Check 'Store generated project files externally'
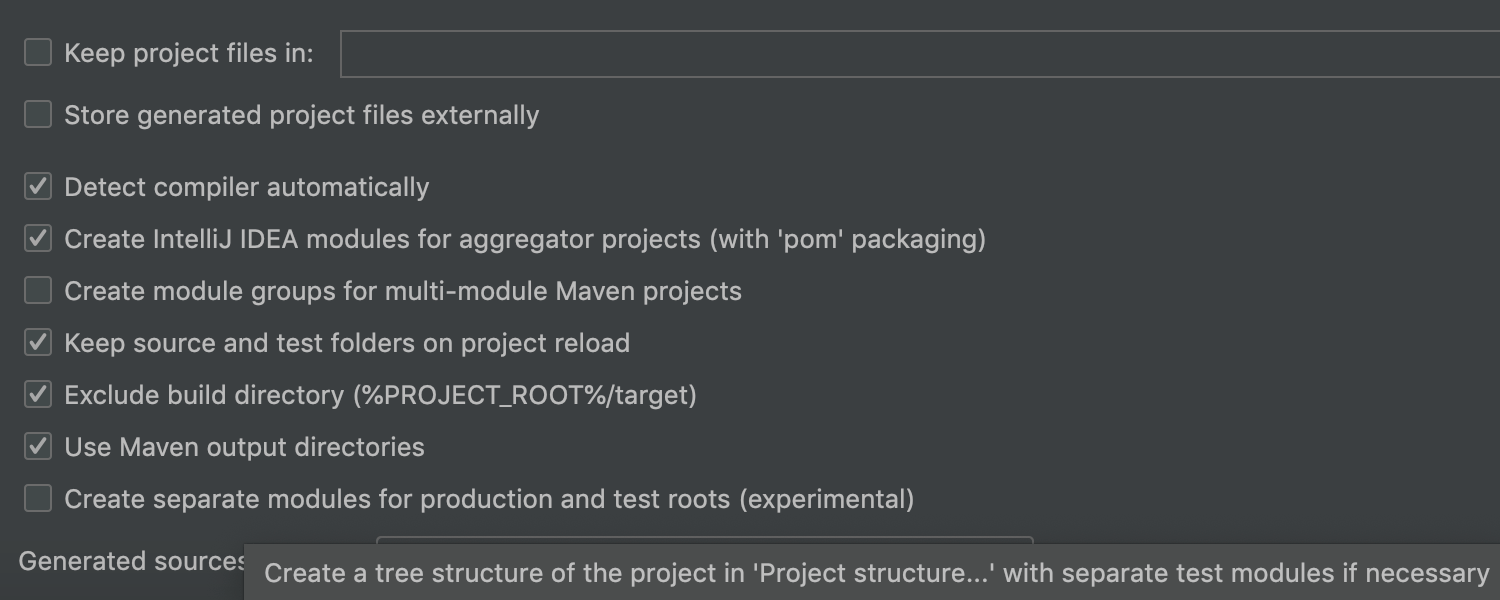The width and height of the screenshot is (1500, 600). pos(38,115)
